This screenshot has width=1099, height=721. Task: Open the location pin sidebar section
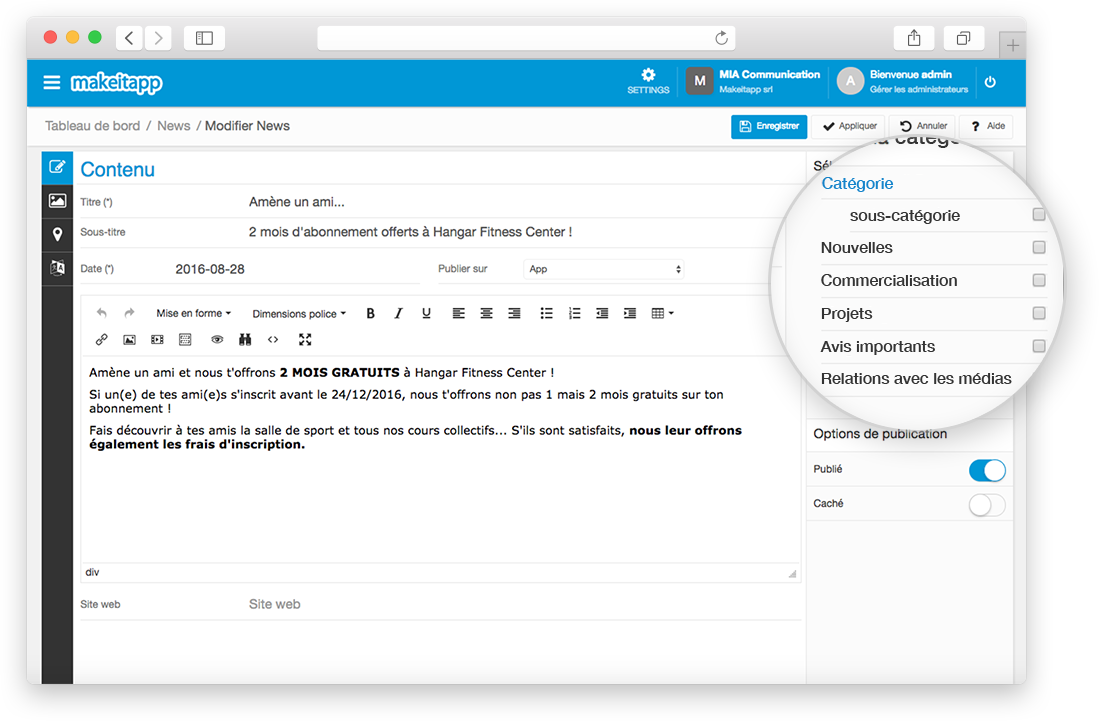57,234
